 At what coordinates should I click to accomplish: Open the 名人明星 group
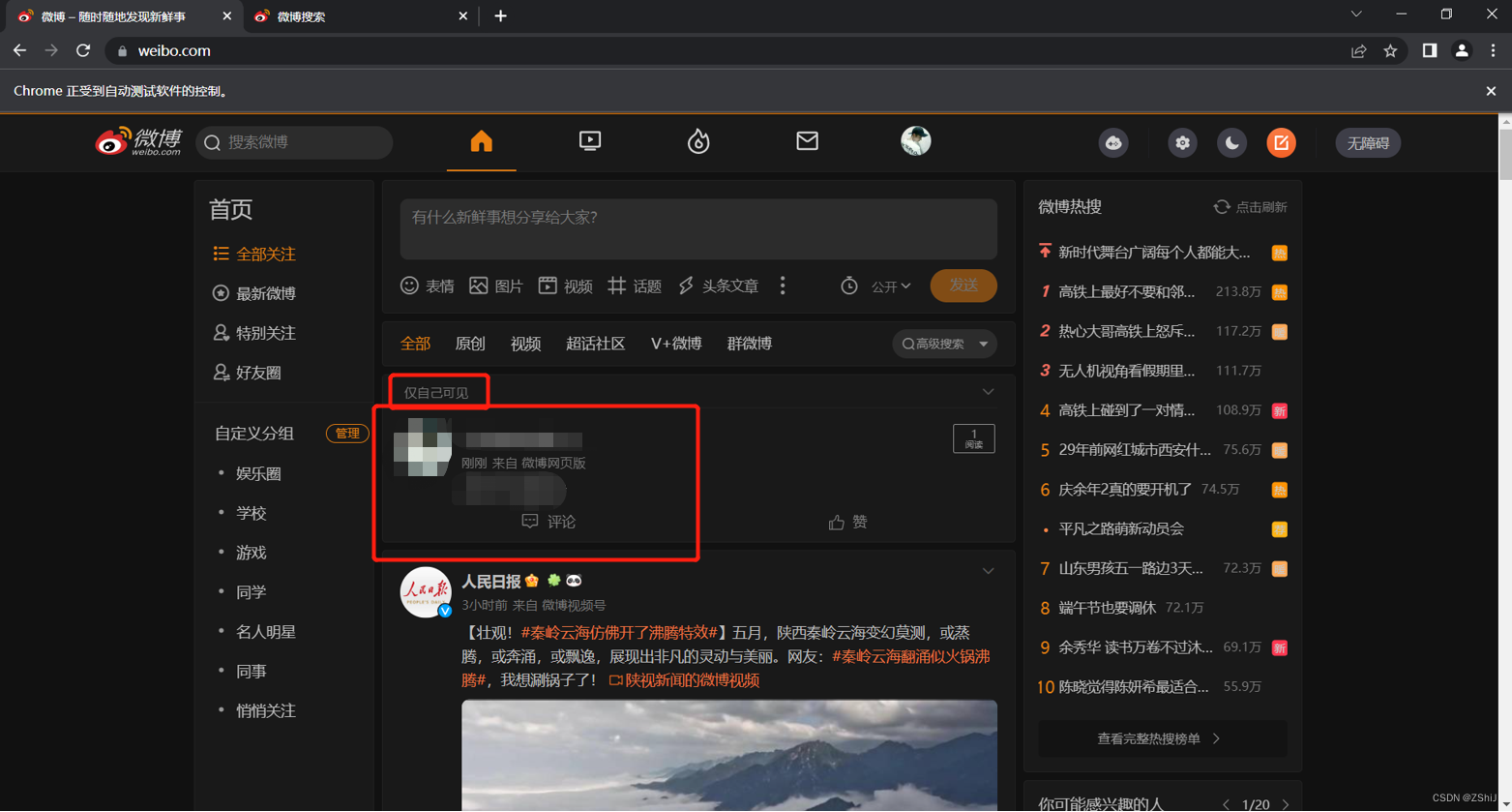(x=266, y=632)
